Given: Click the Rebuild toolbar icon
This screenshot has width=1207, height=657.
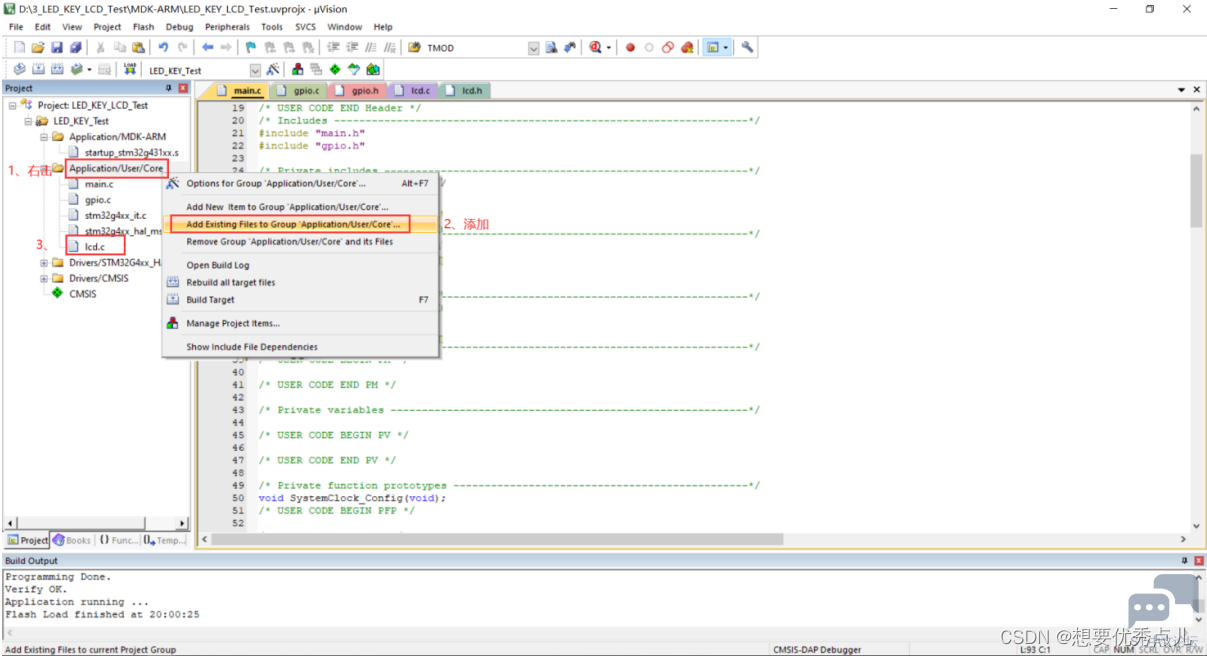Looking at the screenshot, I should 57,69.
